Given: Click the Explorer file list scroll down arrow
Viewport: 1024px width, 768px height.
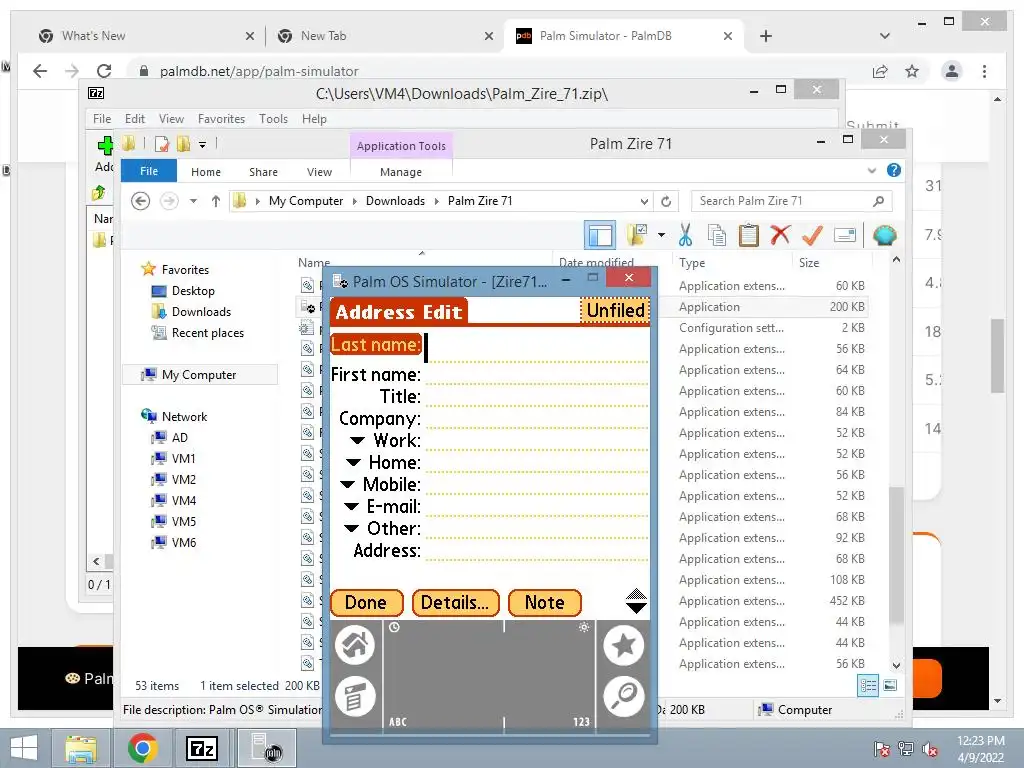Looking at the screenshot, I should [896, 665].
